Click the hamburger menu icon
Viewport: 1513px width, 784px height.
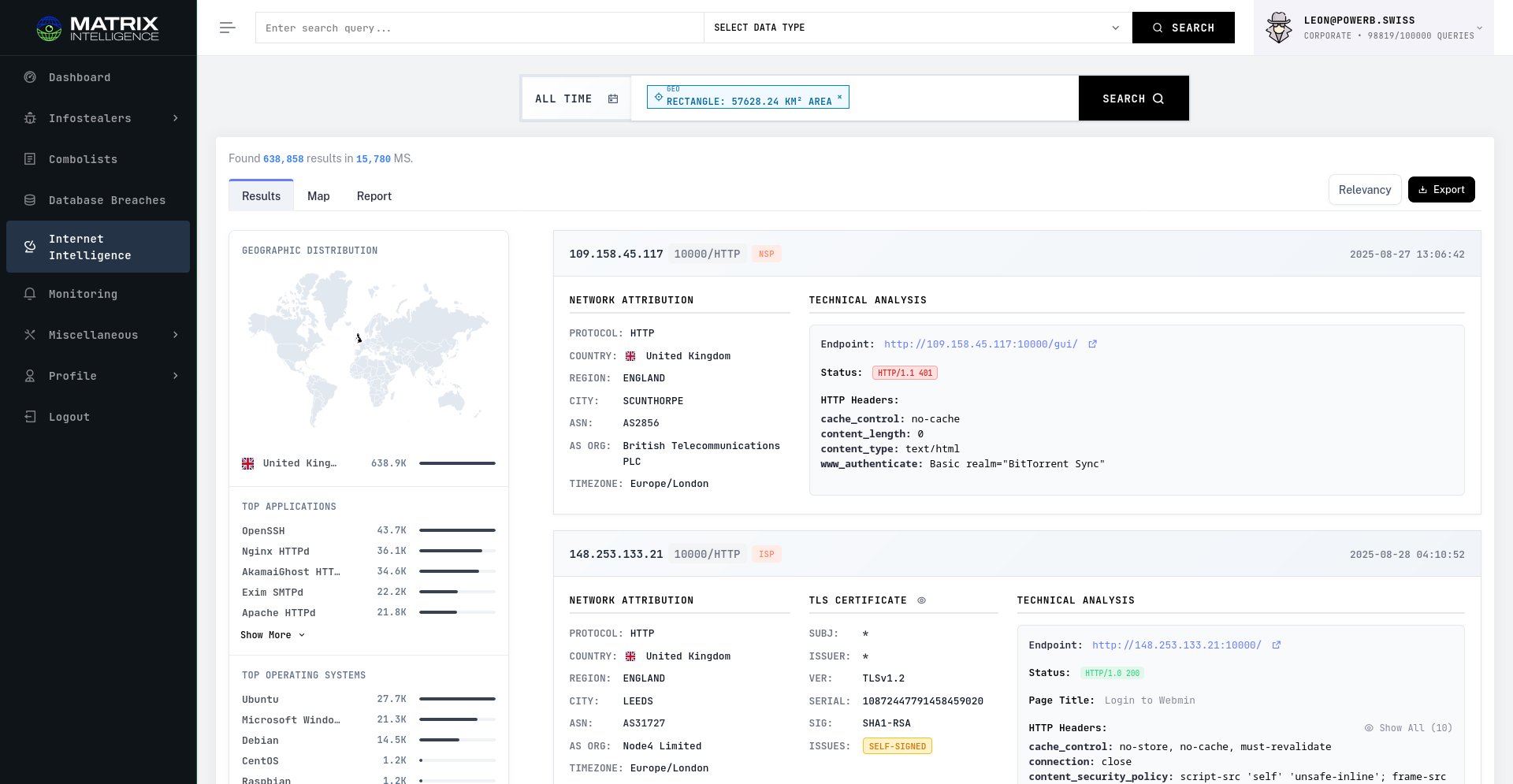(x=228, y=28)
